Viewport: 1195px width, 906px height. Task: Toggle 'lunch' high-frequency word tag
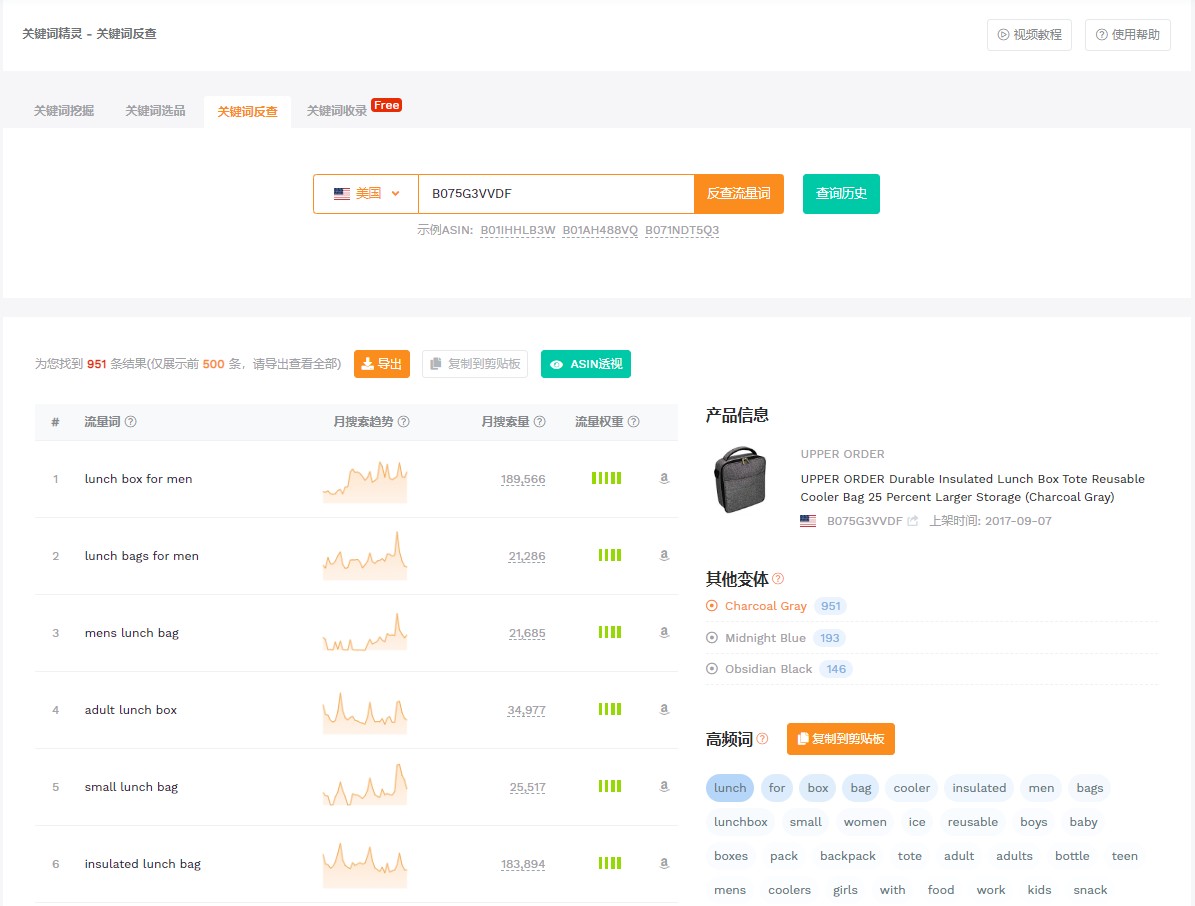click(x=730, y=788)
